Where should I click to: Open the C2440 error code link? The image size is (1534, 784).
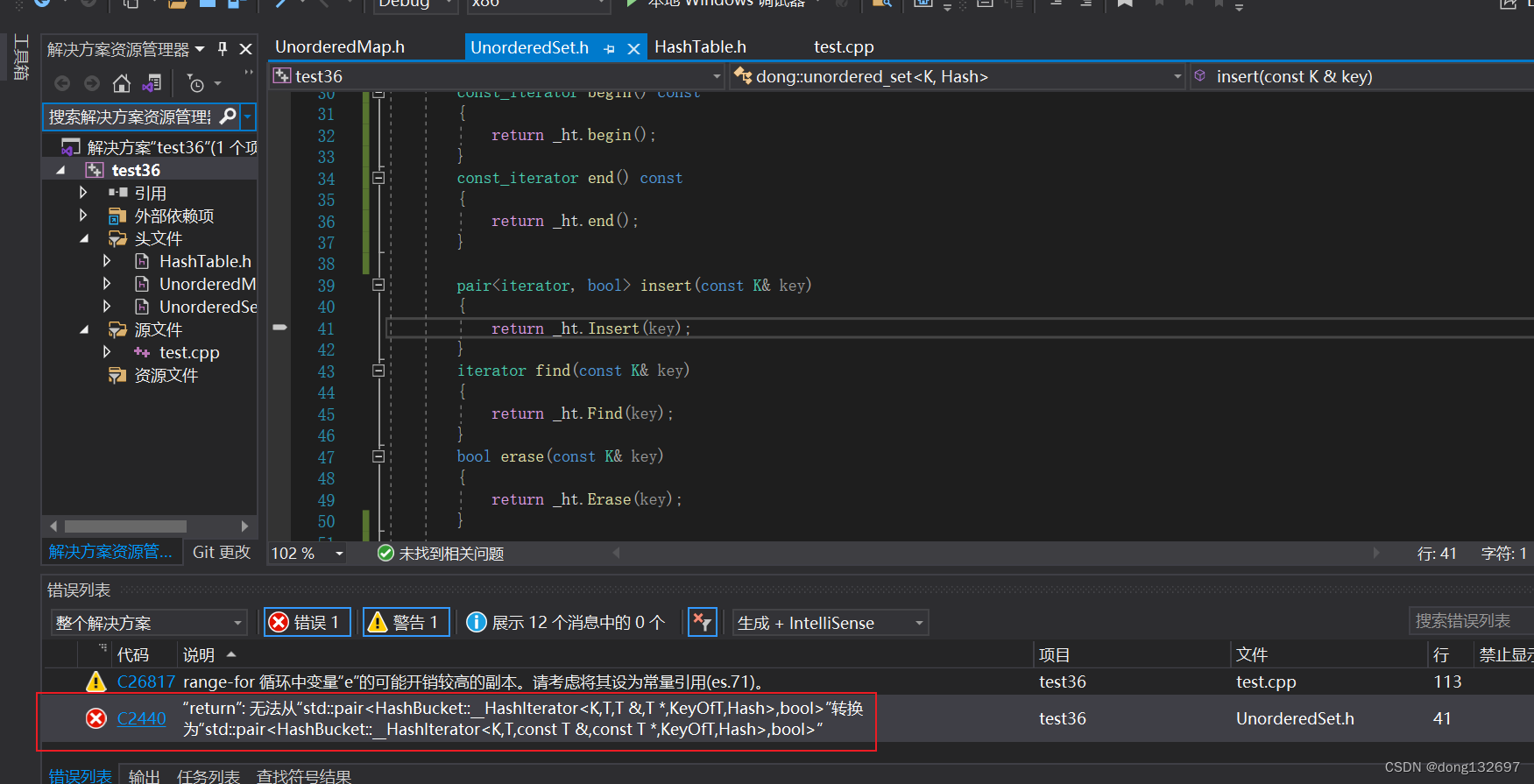point(142,718)
